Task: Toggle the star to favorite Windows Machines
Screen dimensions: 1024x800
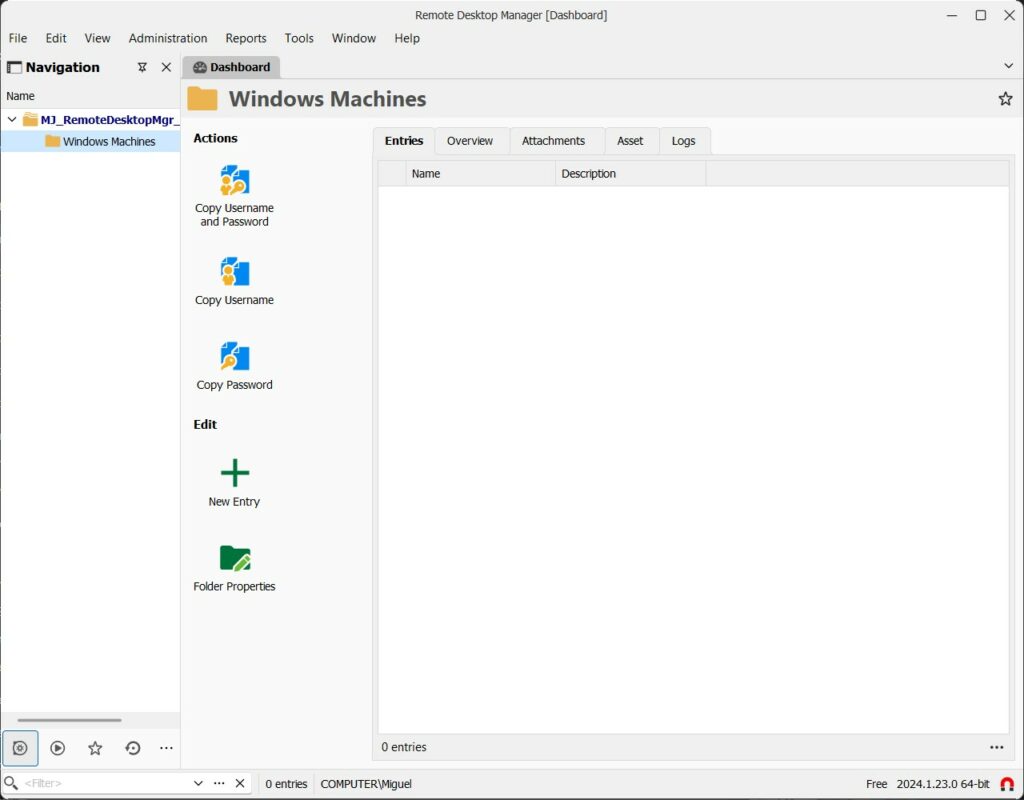Action: 1005,98
